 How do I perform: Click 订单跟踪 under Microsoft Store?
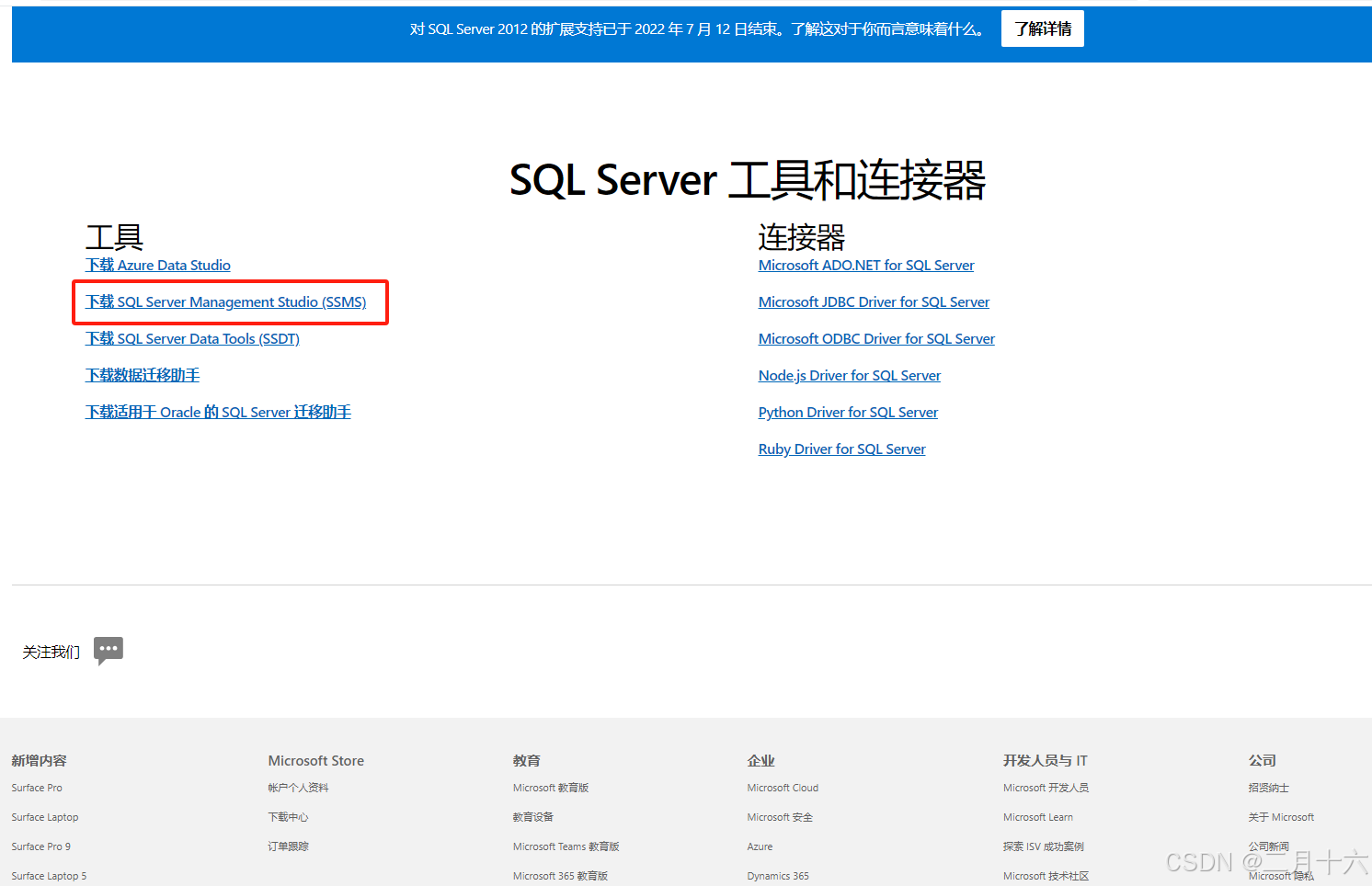click(x=288, y=846)
